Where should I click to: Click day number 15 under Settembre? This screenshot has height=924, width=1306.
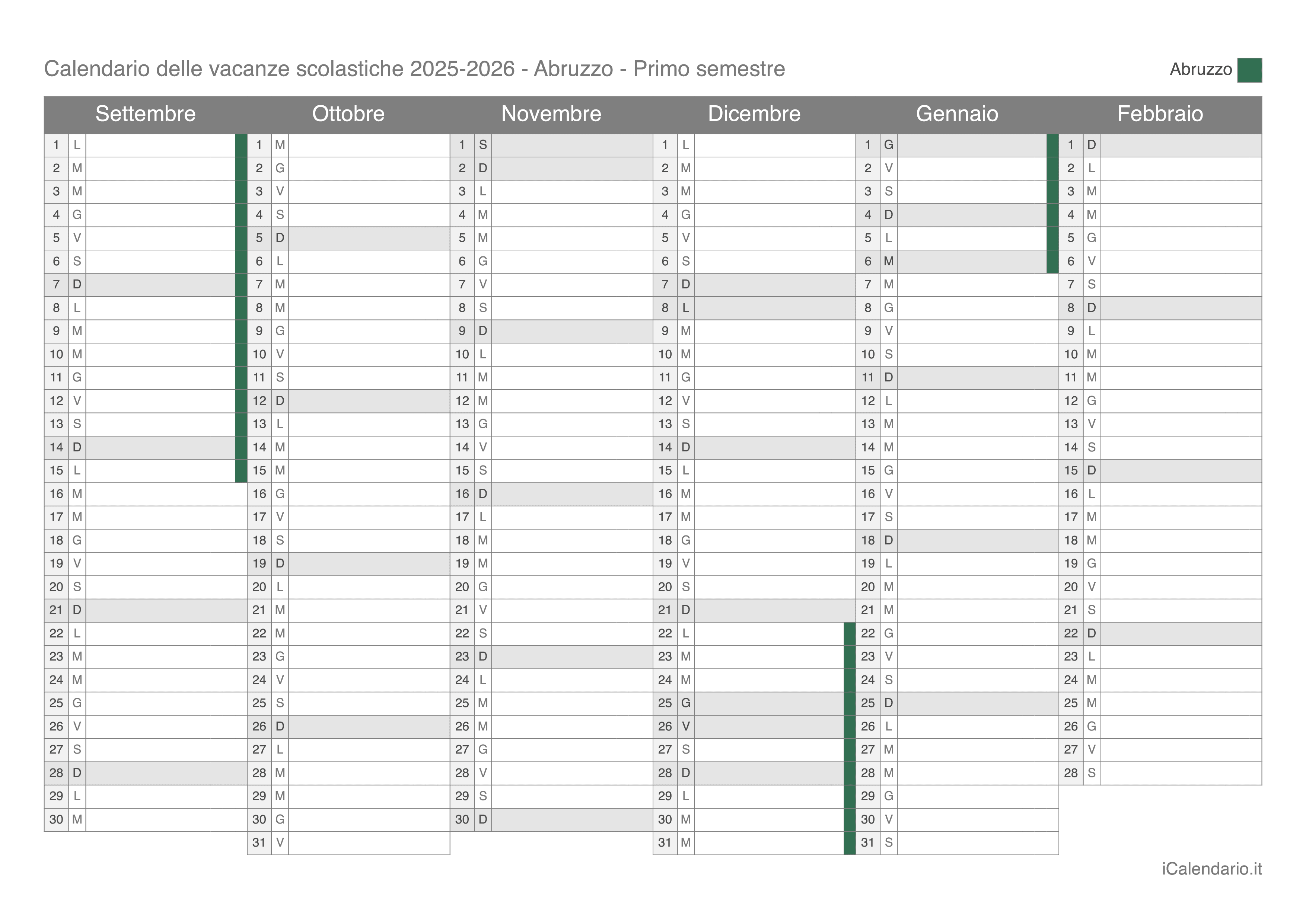pos(56,470)
